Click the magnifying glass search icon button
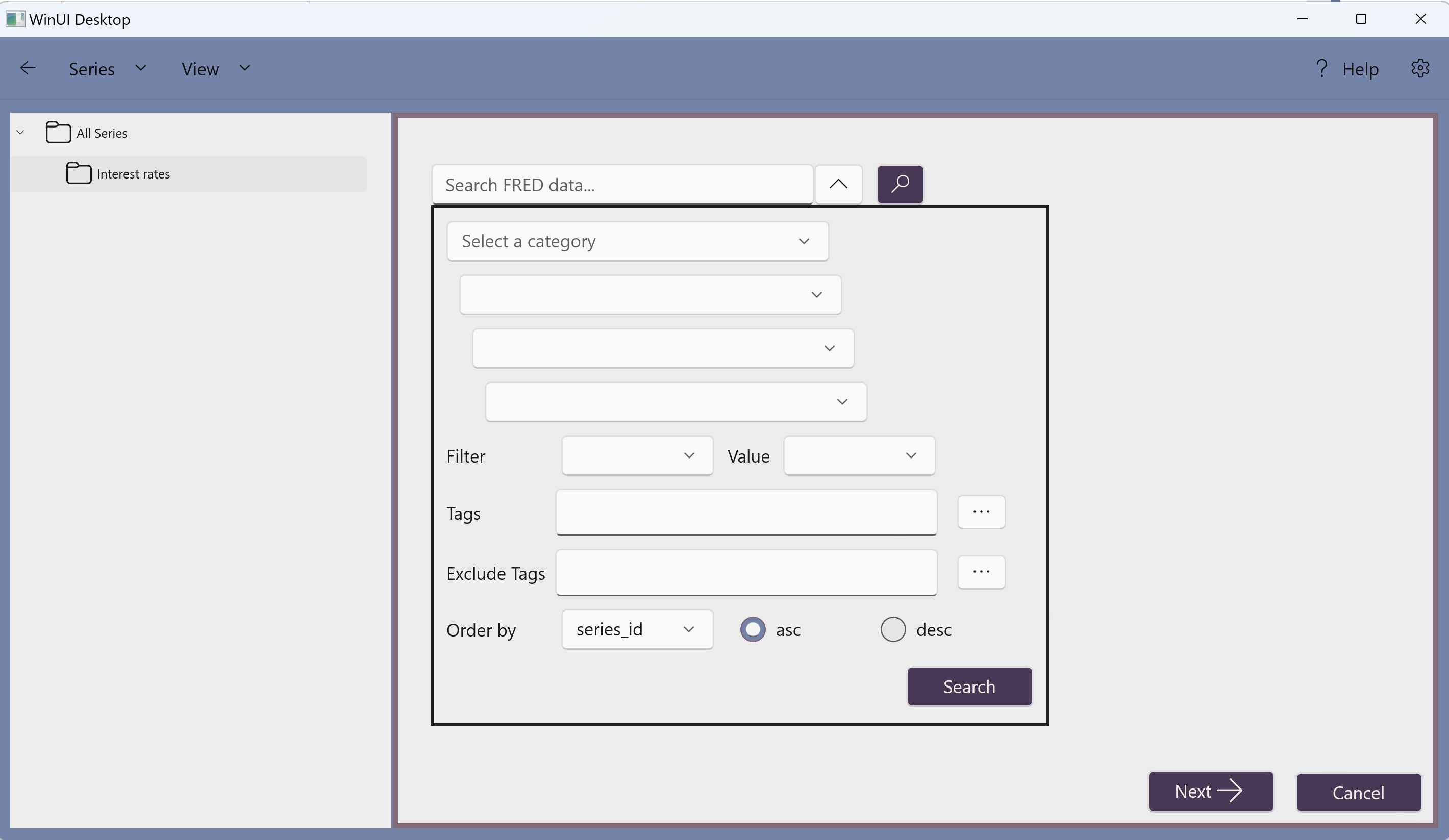The image size is (1449, 840). [900, 184]
